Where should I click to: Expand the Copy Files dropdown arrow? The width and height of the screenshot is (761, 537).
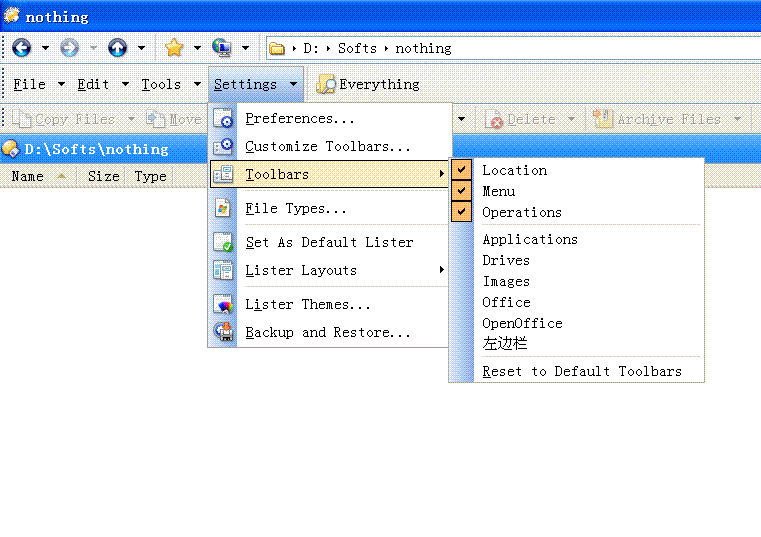click(131, 119)
